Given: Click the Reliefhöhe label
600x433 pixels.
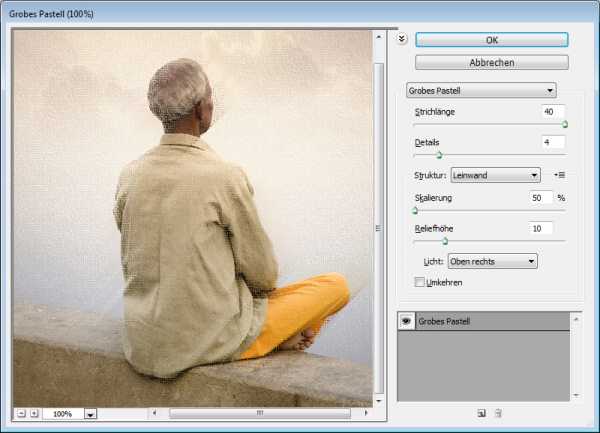Looking at the screenshot, I should point(434,228).
